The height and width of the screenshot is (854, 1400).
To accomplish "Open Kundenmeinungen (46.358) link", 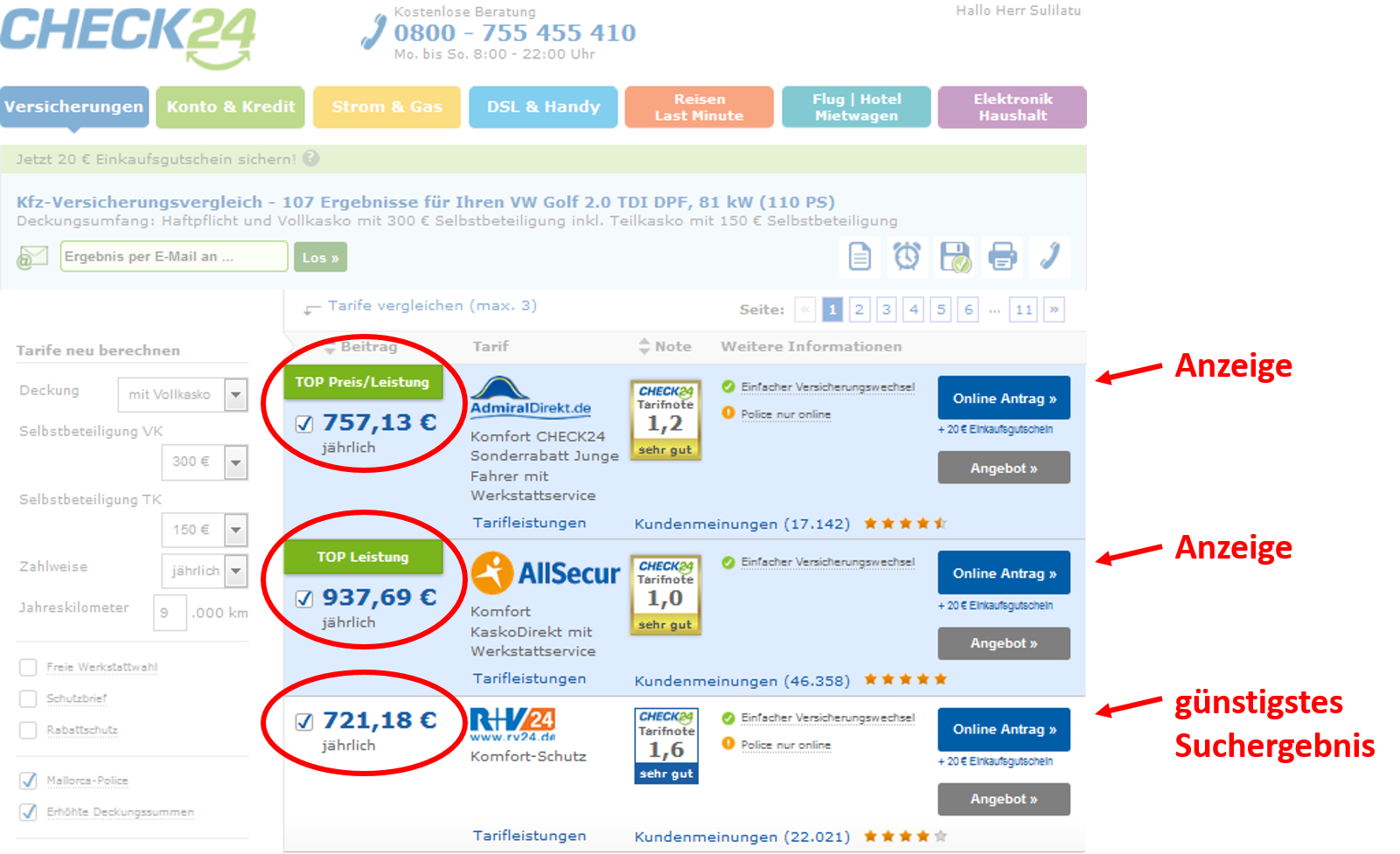I will point(742,681).
